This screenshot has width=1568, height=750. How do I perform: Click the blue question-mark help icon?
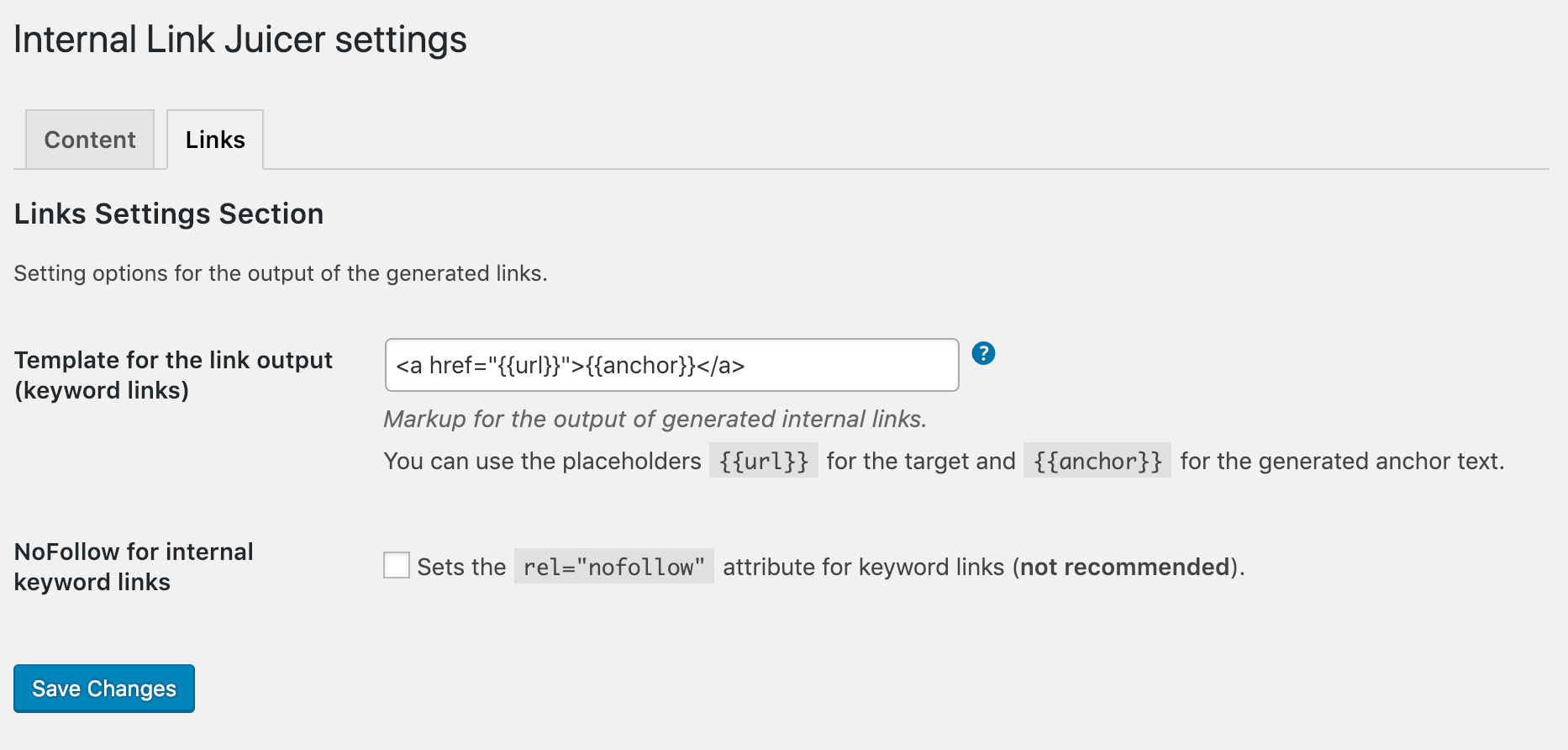[983, 353]
